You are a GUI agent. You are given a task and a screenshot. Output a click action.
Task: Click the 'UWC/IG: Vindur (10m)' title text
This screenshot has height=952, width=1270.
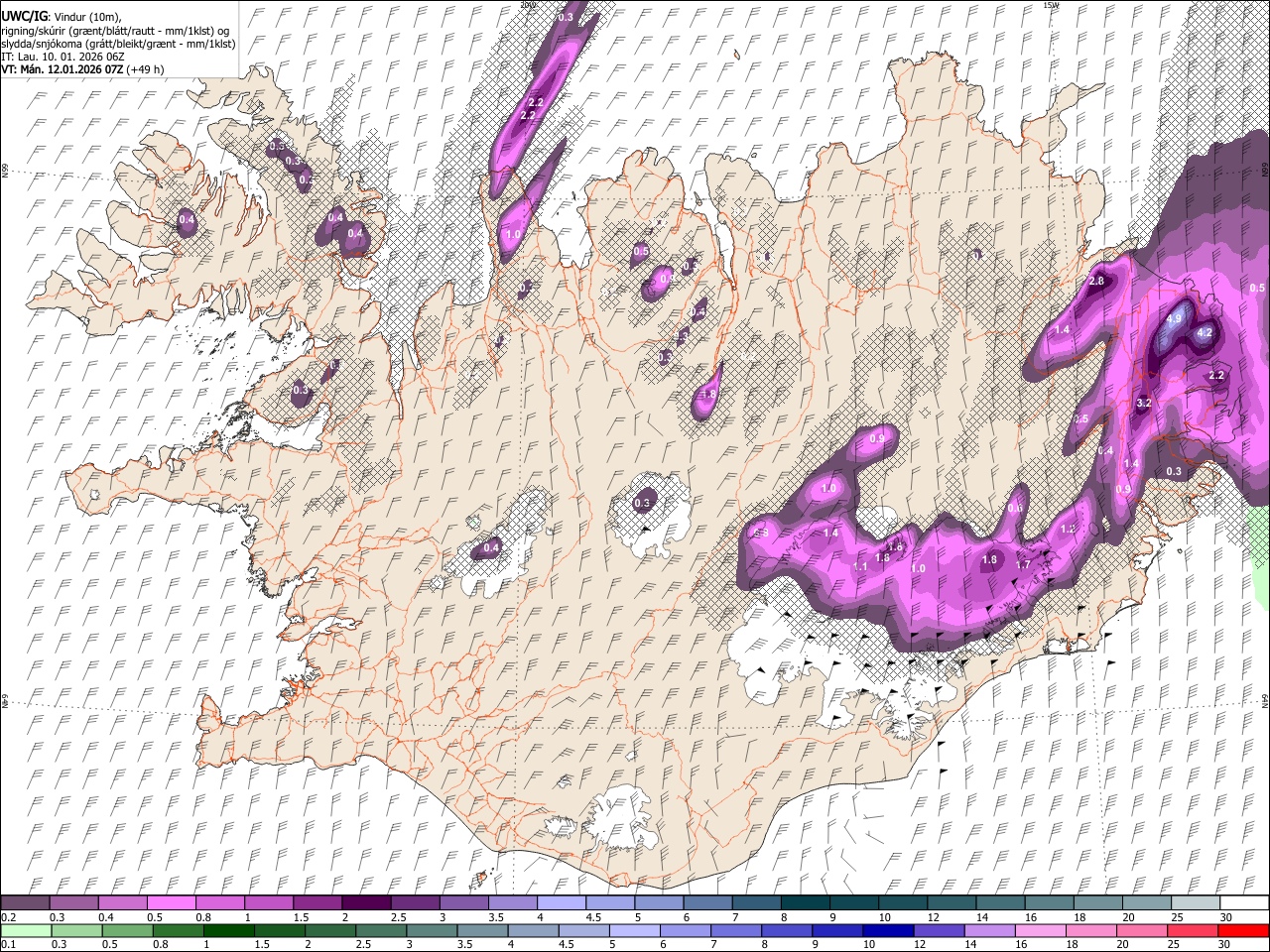click(x=62, y=17)
